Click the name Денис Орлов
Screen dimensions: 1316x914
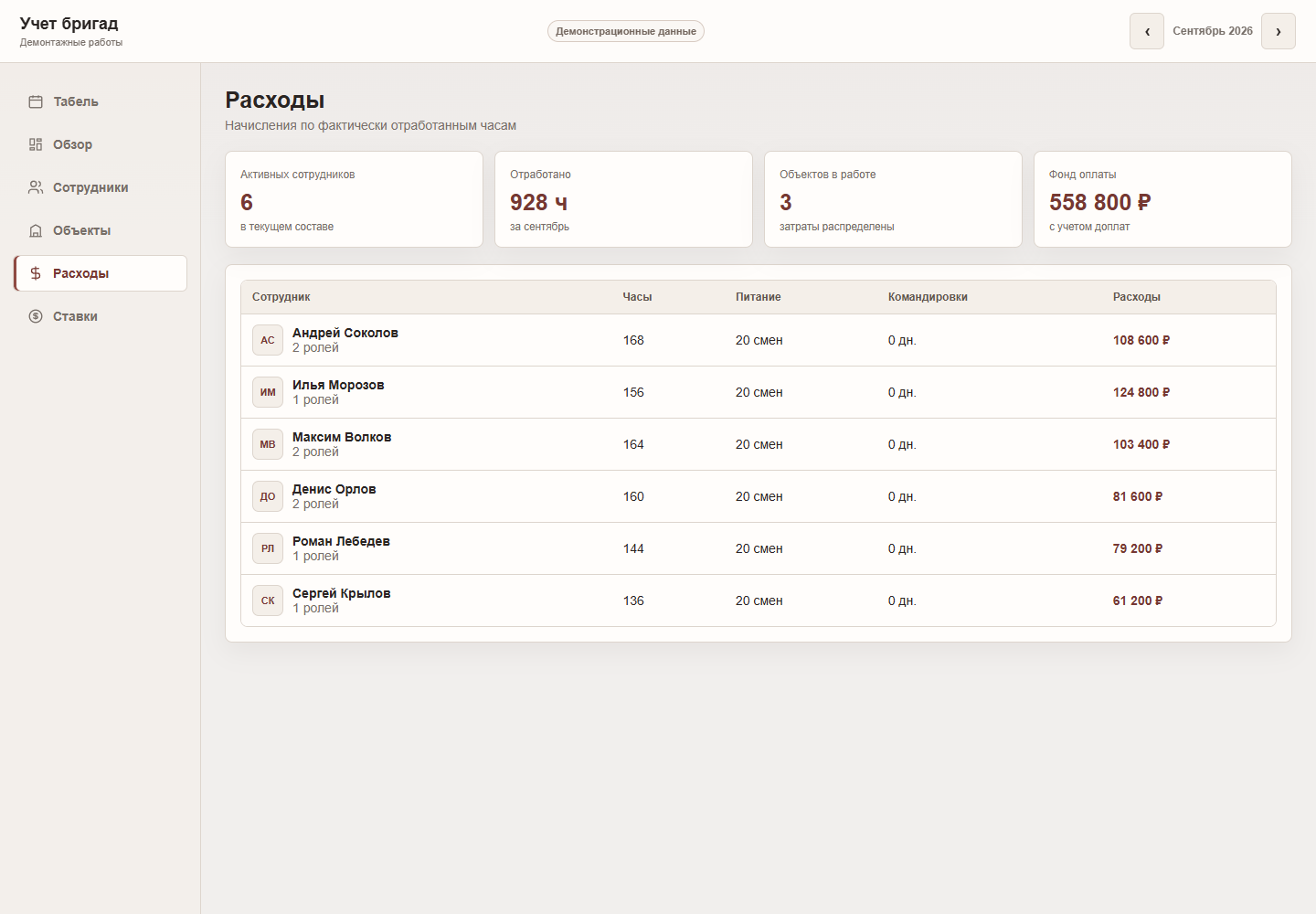pyautogui.click(x=334, y=489)
